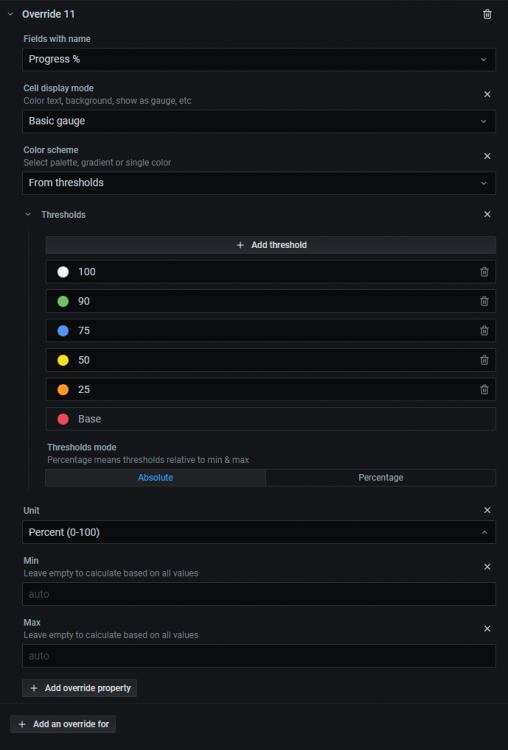Focus the Max auto input field
Image resolution: width=508 pixels, height=750 pixels.
(259, 656)
